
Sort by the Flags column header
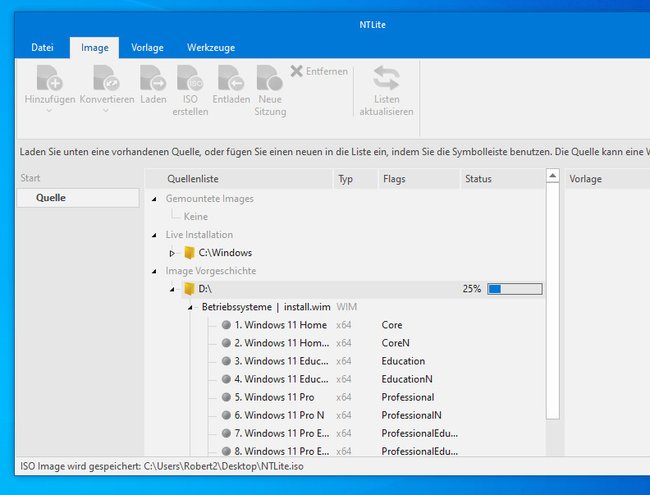click(x=419, y=179)
